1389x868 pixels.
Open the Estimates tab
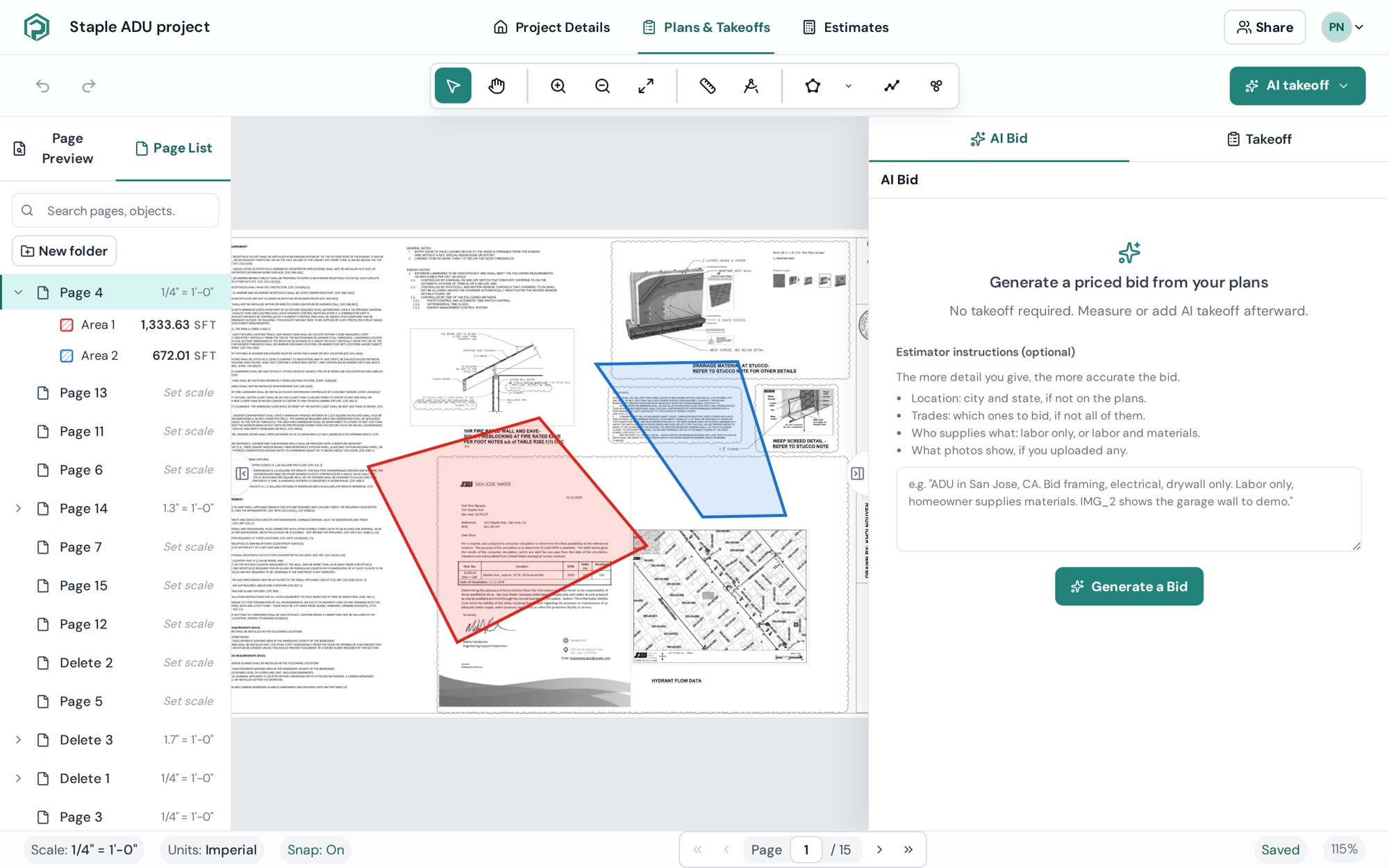(845, 27)
